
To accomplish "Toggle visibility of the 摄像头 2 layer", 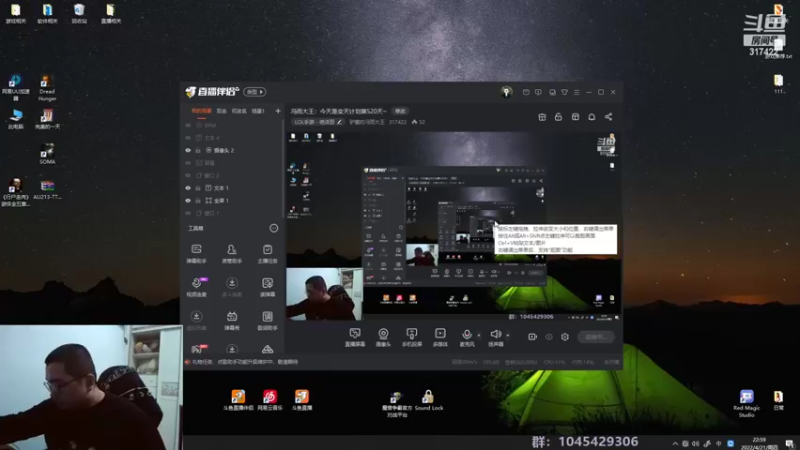I will tap(188, 151).
